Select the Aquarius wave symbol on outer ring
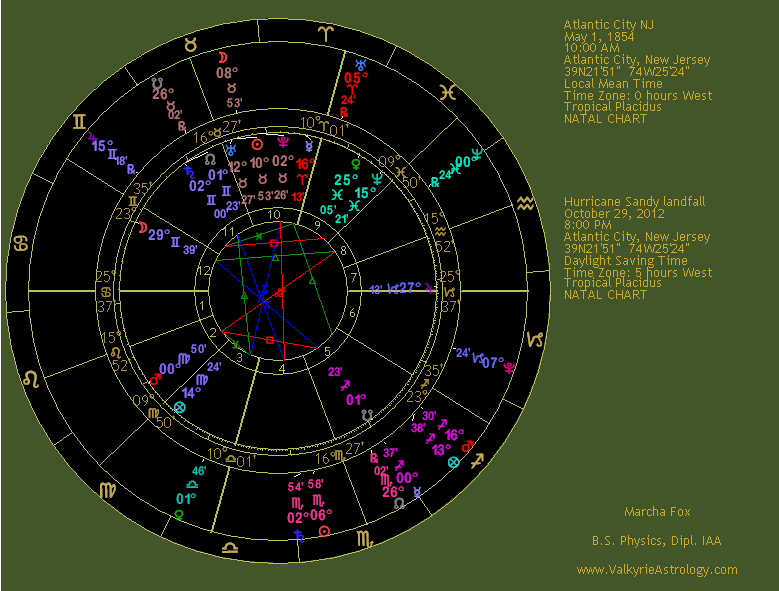 click(526, 204)
